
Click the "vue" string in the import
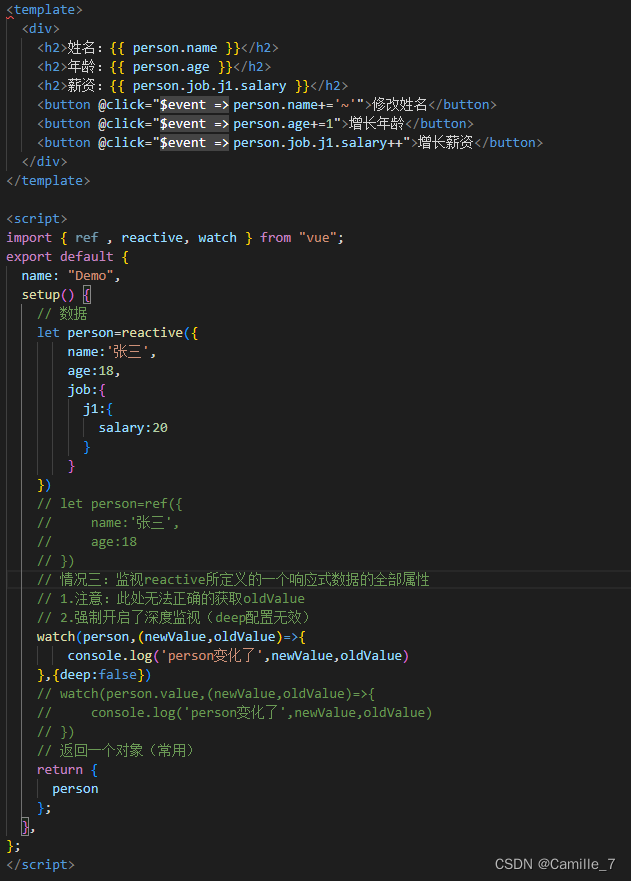point(317,238)
